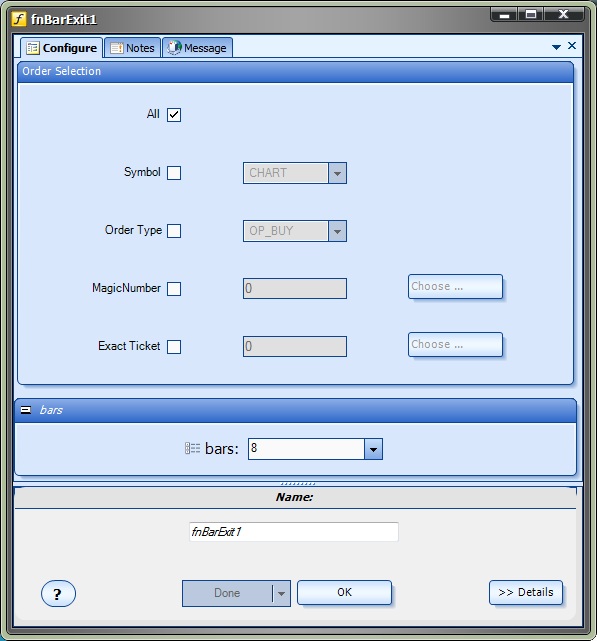Collapse the bars section minus icon
The image size is (597, 641).
(26, 410)
